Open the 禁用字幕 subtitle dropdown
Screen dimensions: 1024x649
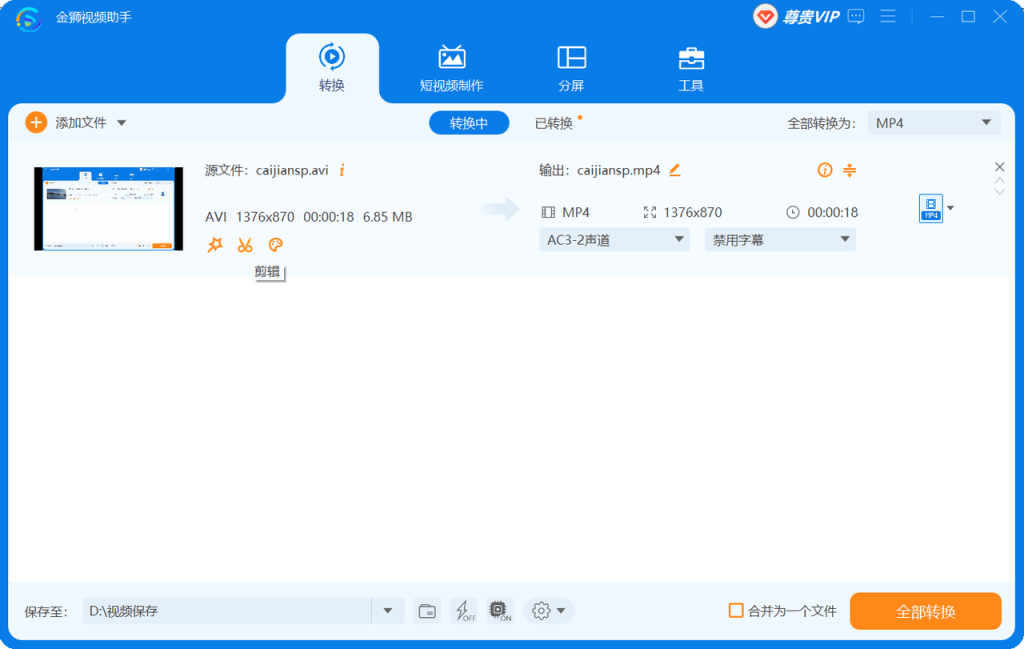click(780, 240)
